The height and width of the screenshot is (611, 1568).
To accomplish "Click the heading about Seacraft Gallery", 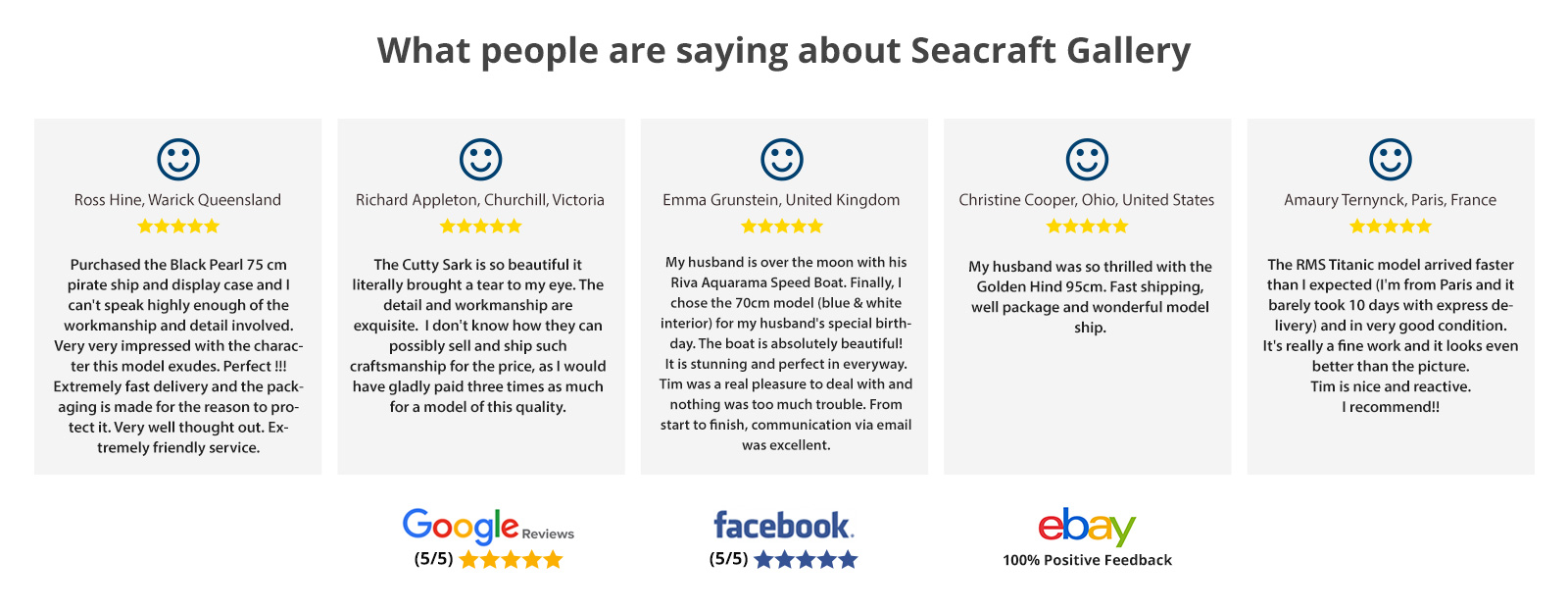I will point(784,50).
